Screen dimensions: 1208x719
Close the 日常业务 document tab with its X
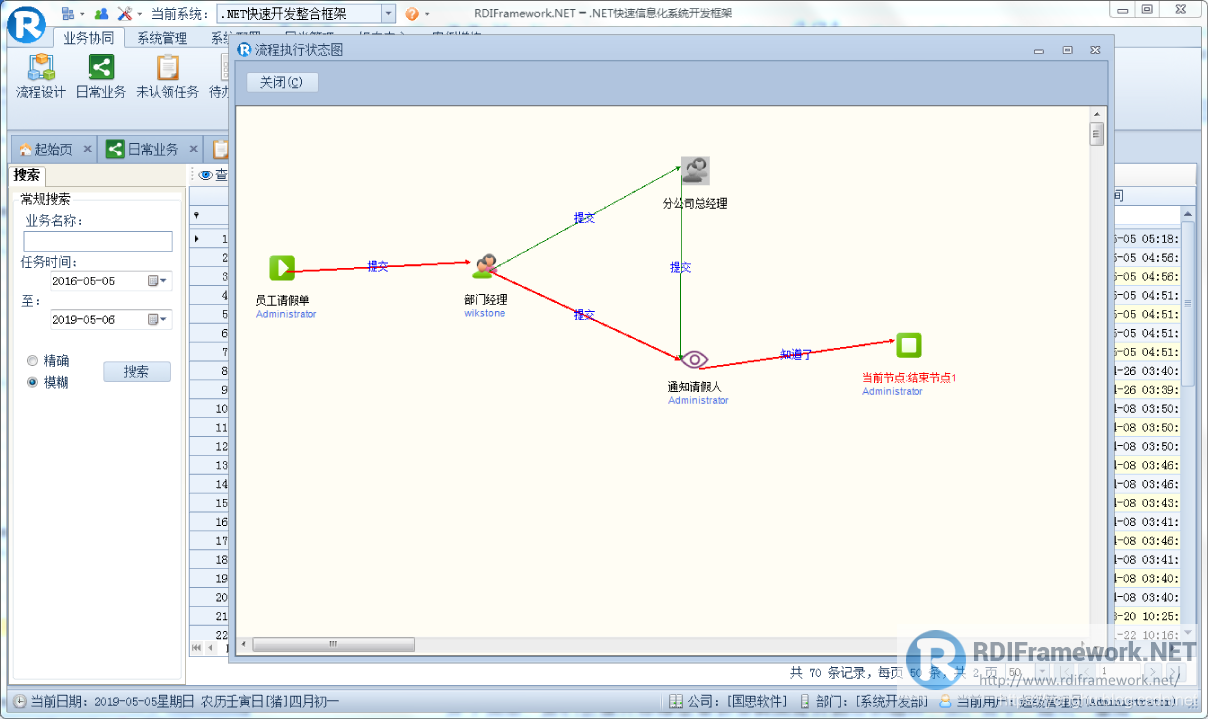click(195, 149)
